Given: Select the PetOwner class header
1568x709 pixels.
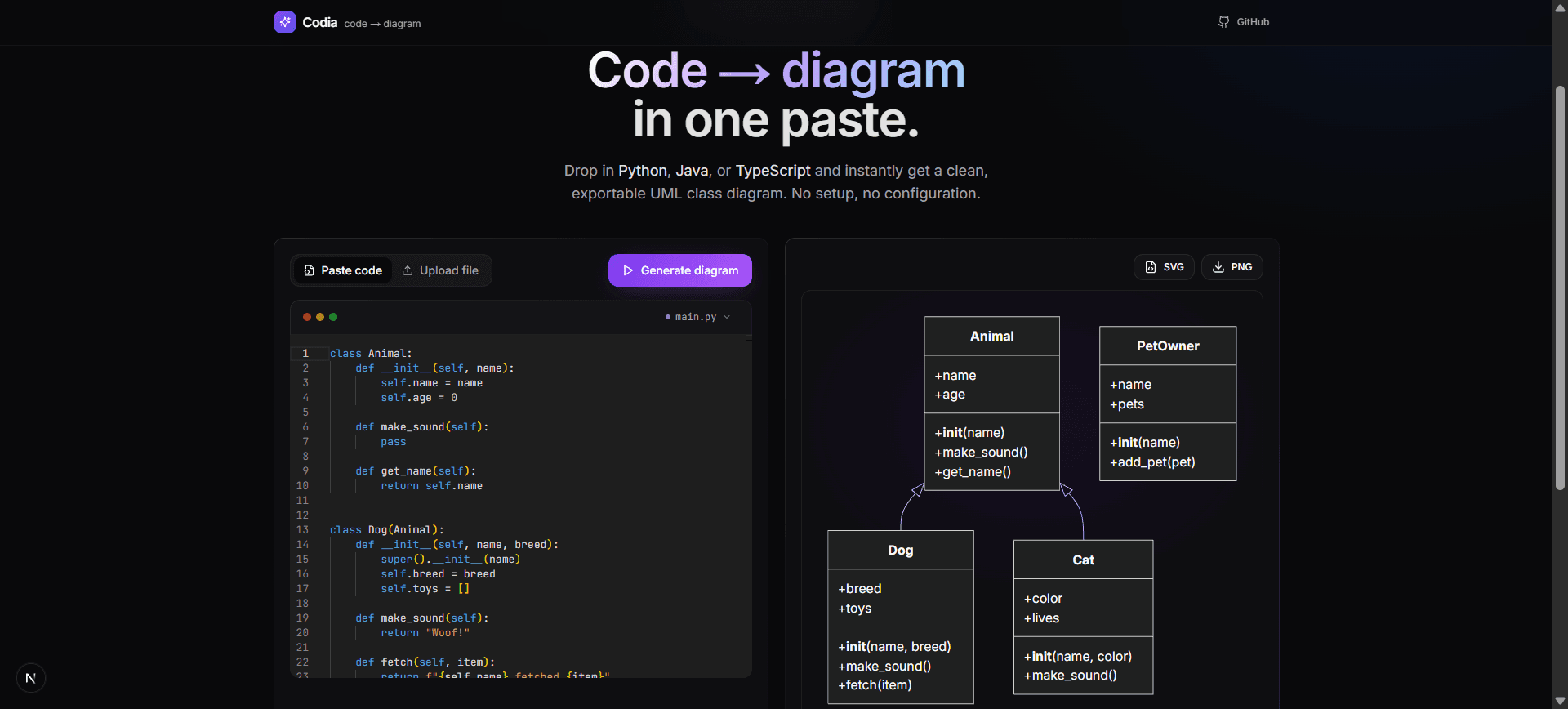Looking at the screenshot, I should click(1168, 346).
